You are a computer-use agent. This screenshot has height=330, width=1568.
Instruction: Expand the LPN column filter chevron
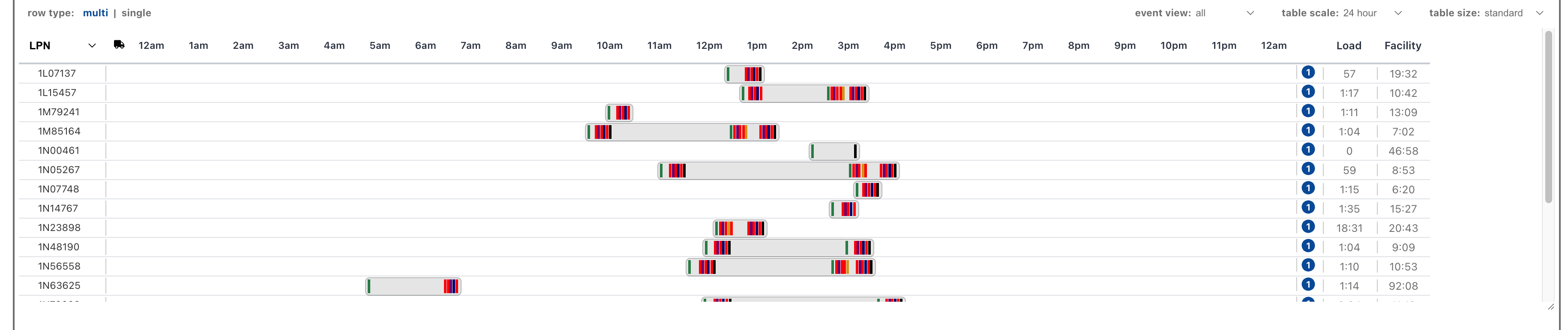[x=93, y=46]
